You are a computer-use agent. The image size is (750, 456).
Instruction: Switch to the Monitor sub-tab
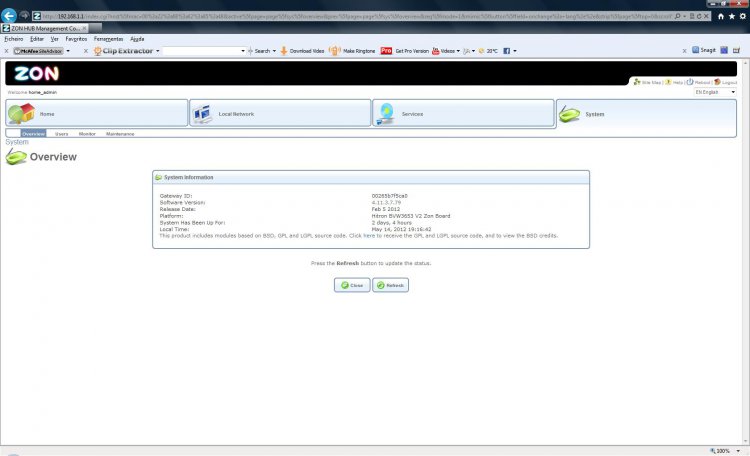coord(87,133)
